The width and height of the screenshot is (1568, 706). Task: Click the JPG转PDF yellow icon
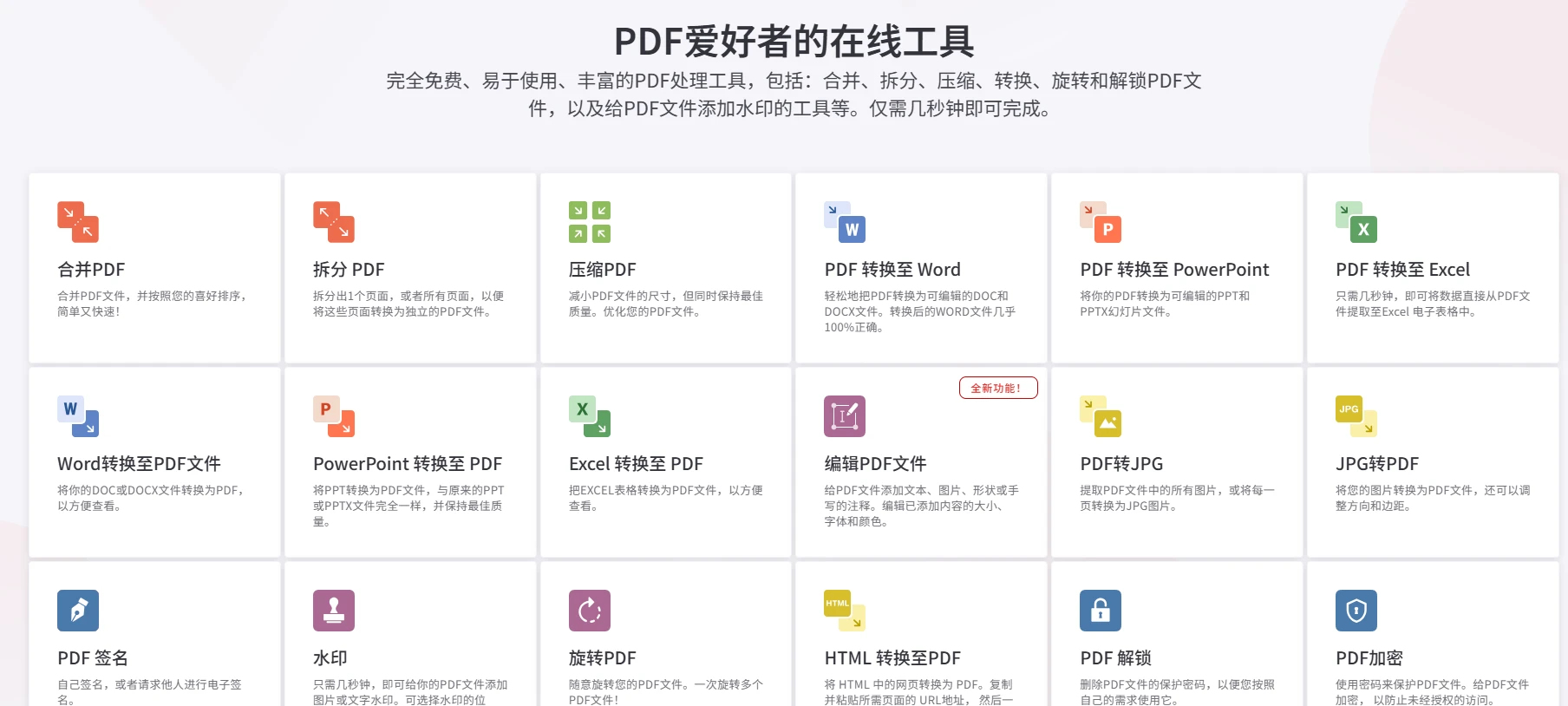coord(1356,416)
